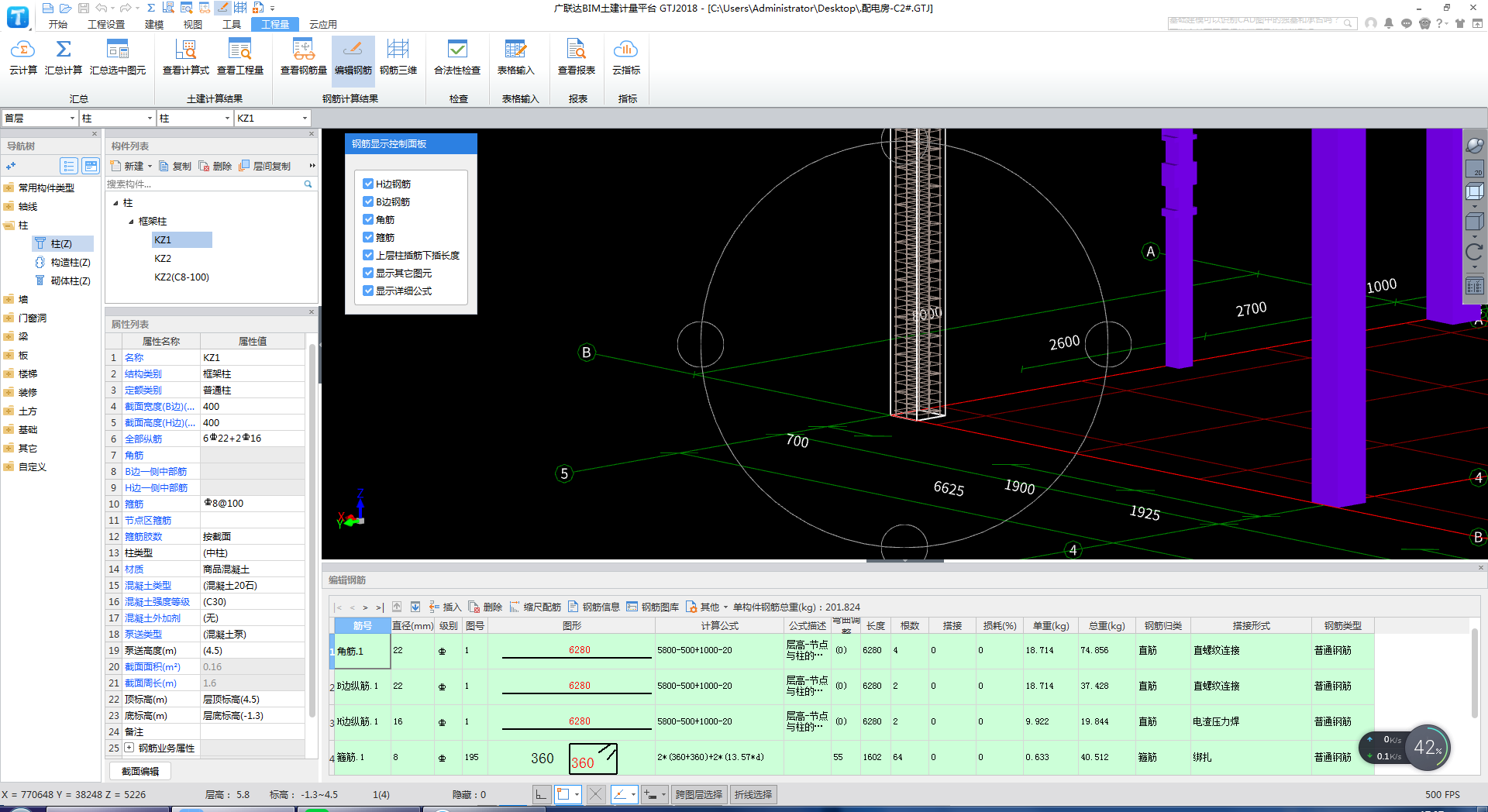Click the 跨图层选择 button

(x=698, y=794)
